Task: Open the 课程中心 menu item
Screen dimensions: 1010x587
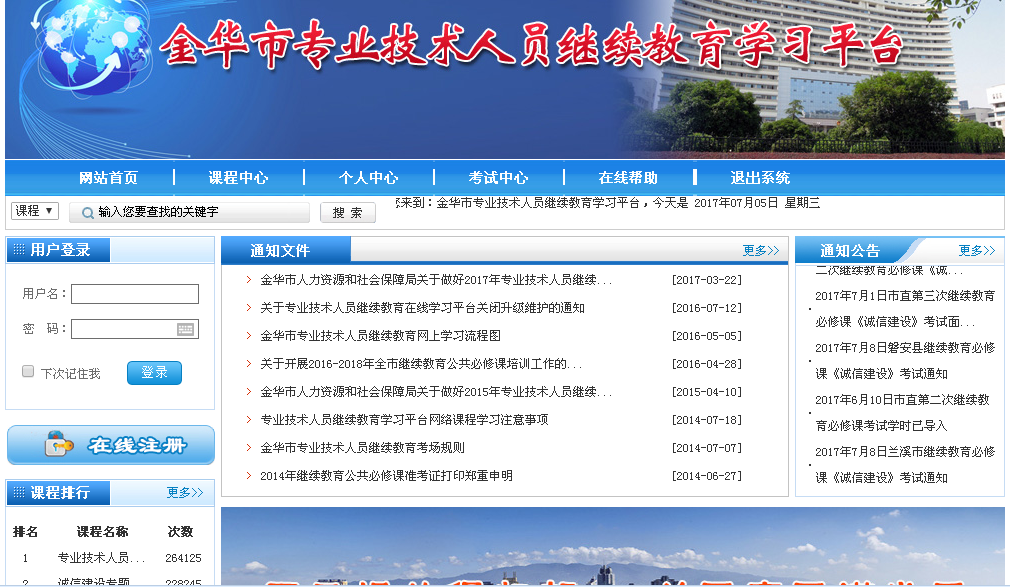Action: click(x=238, y=178)
